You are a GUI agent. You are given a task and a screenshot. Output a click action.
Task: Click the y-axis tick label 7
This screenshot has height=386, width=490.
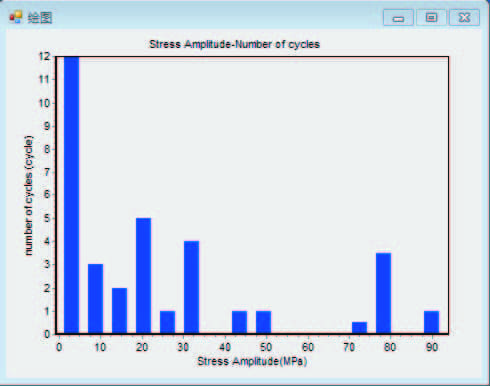[47, 172]
